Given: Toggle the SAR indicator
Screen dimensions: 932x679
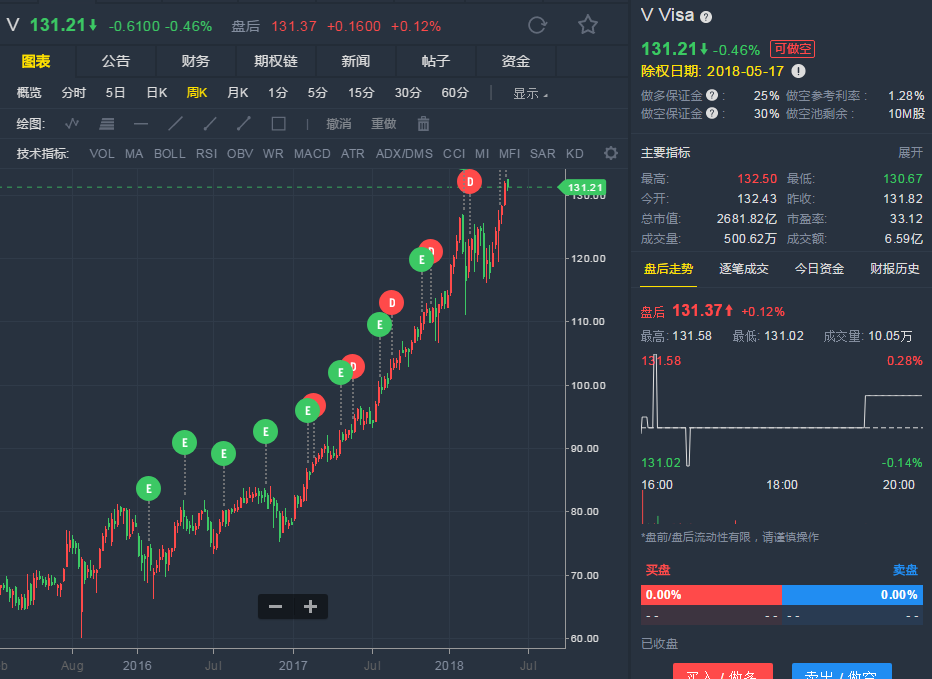Looking at the screenshot, I should tap(543, 153).
